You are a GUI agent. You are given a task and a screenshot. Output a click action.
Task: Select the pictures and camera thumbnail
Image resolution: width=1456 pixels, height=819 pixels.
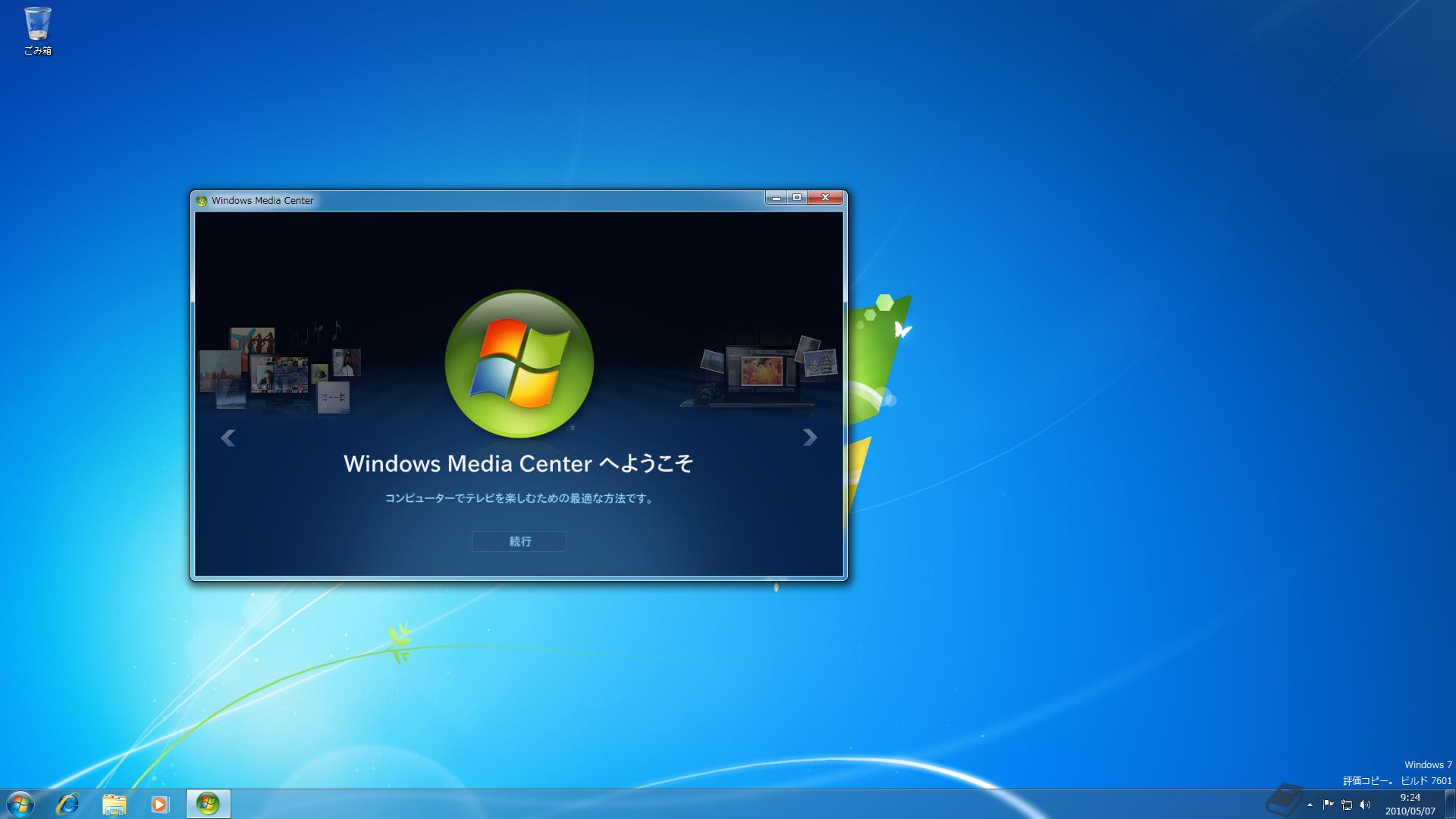click(x=761, y=372)
